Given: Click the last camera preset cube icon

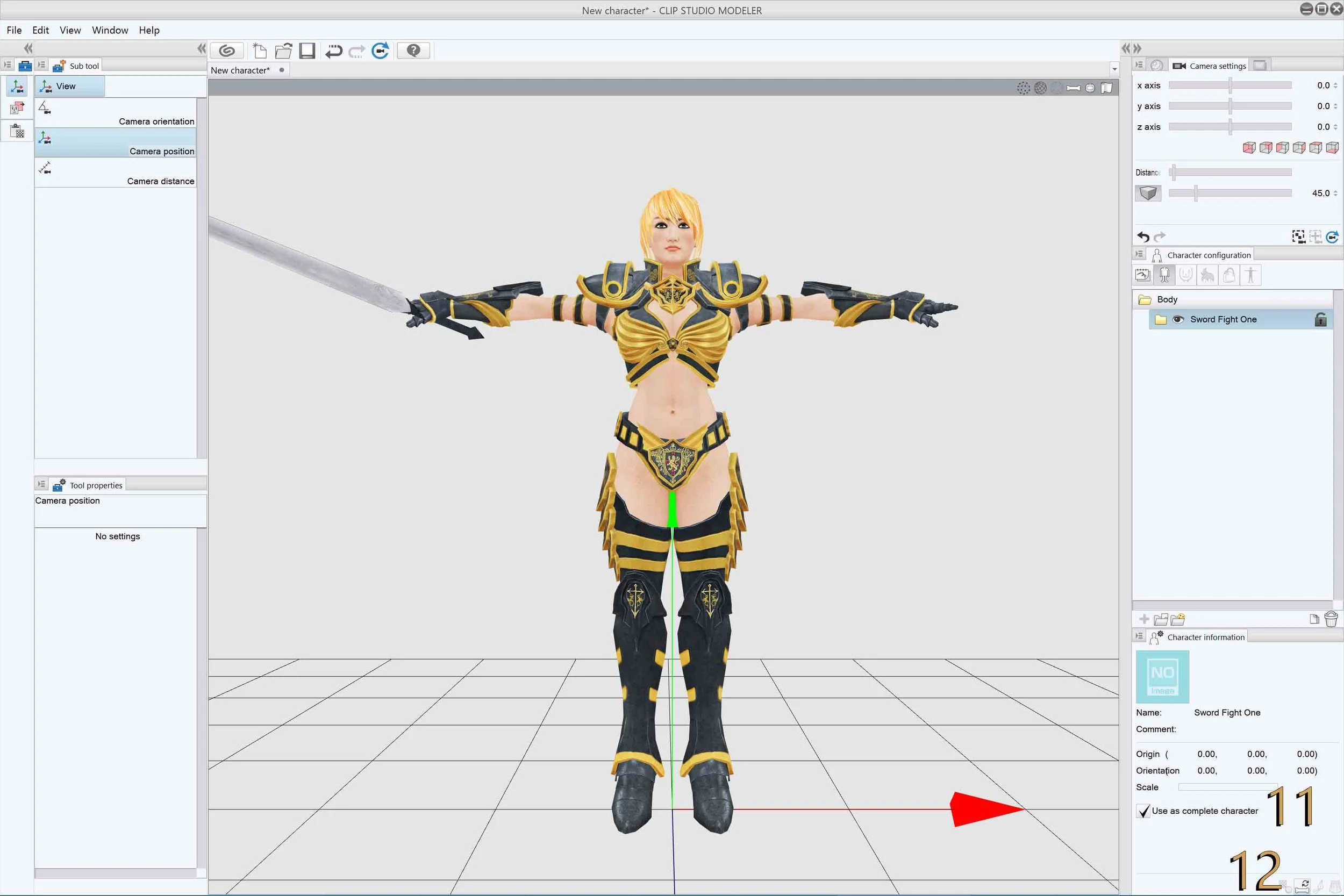Looking at the screenshot, I should pos(1332,148).
